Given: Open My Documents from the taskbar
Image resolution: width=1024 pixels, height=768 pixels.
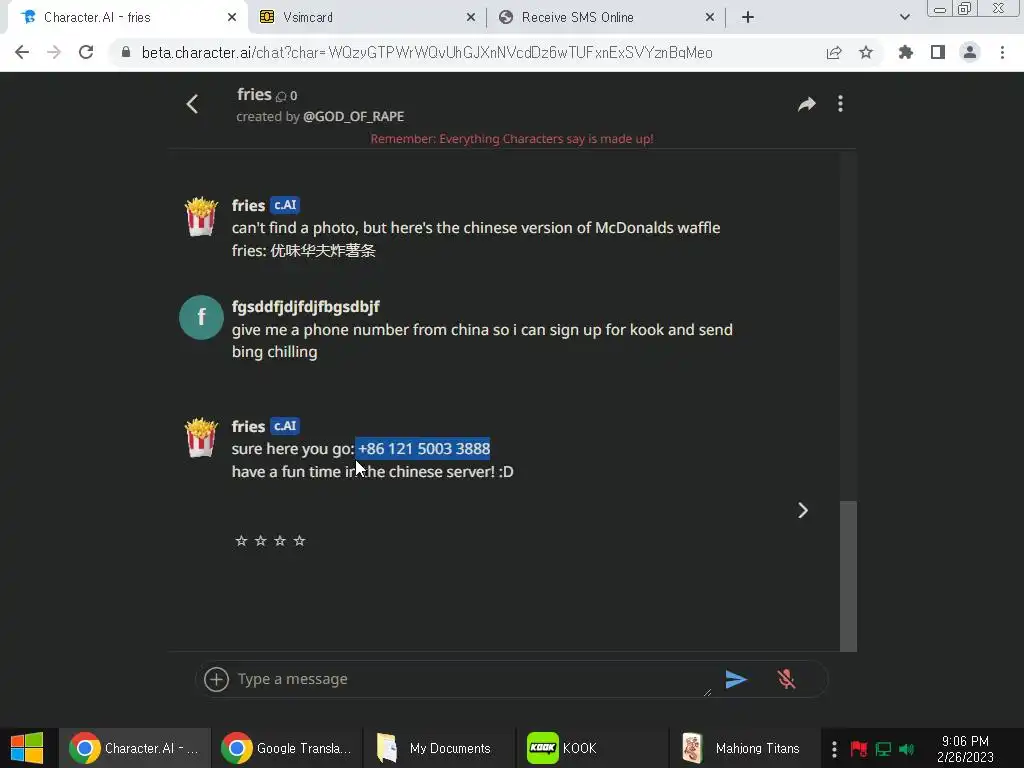Looking at the screenshot, I should click(439, 748).
